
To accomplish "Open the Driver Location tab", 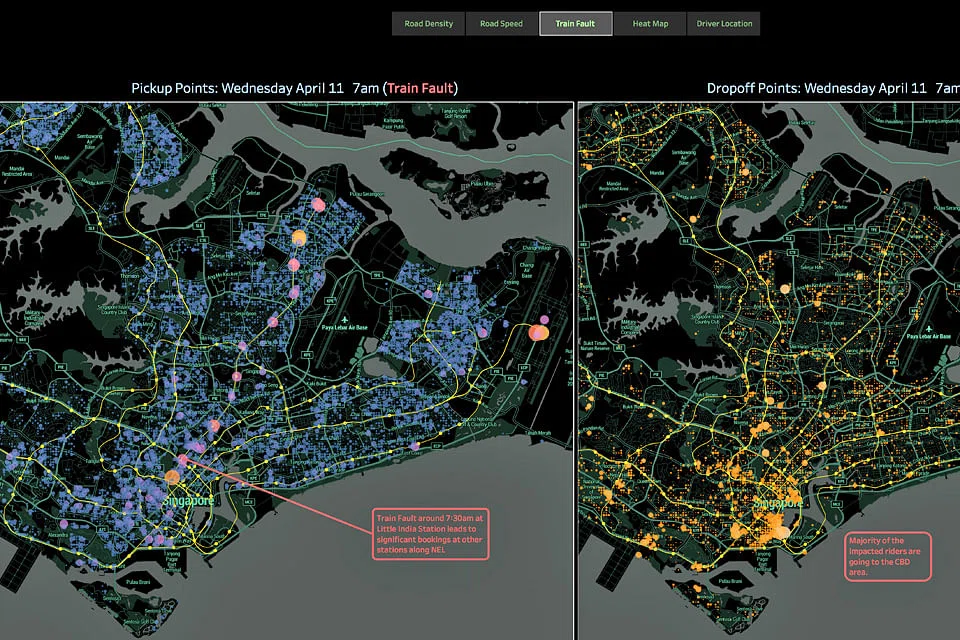I will coord(725,23).
